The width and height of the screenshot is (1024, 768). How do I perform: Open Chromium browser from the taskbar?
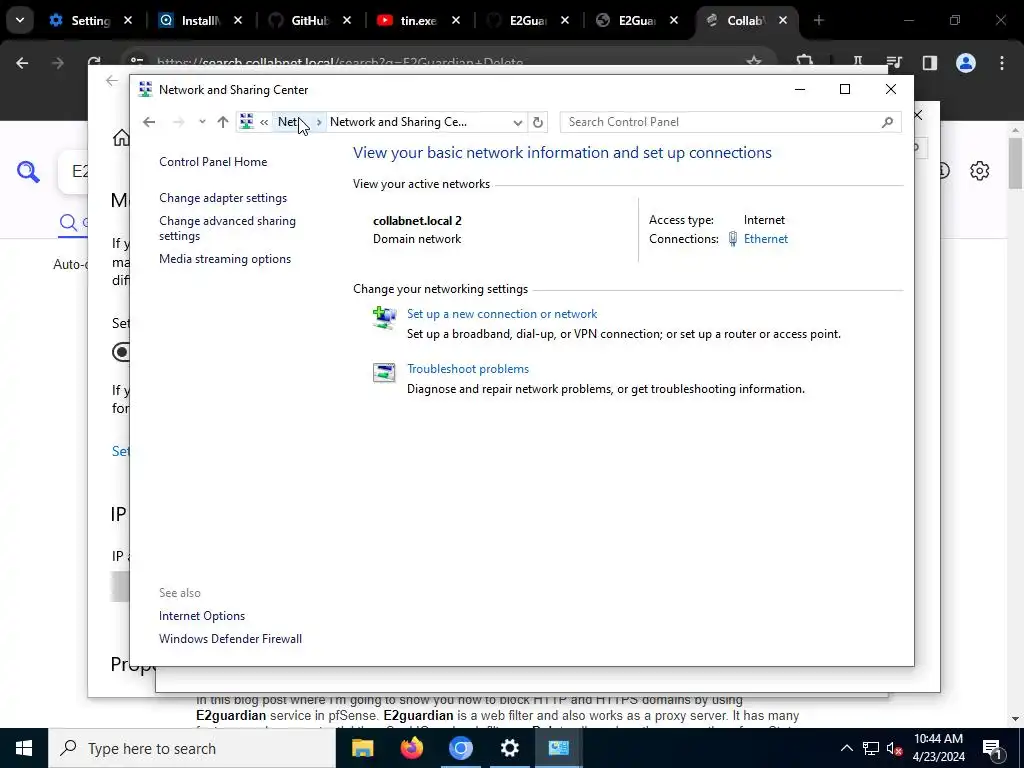[x=460, y=748]
